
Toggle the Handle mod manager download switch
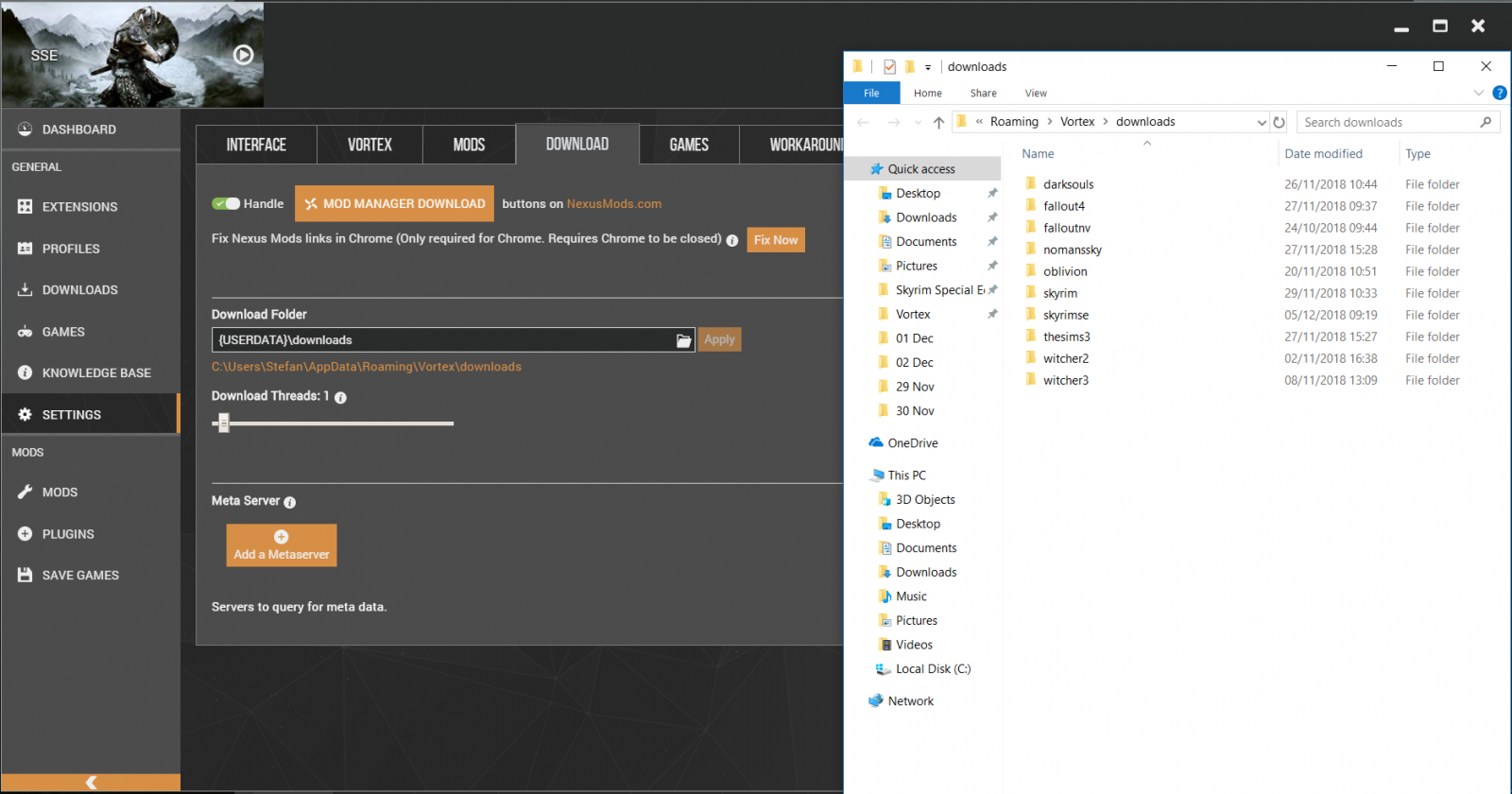point(226,203)
